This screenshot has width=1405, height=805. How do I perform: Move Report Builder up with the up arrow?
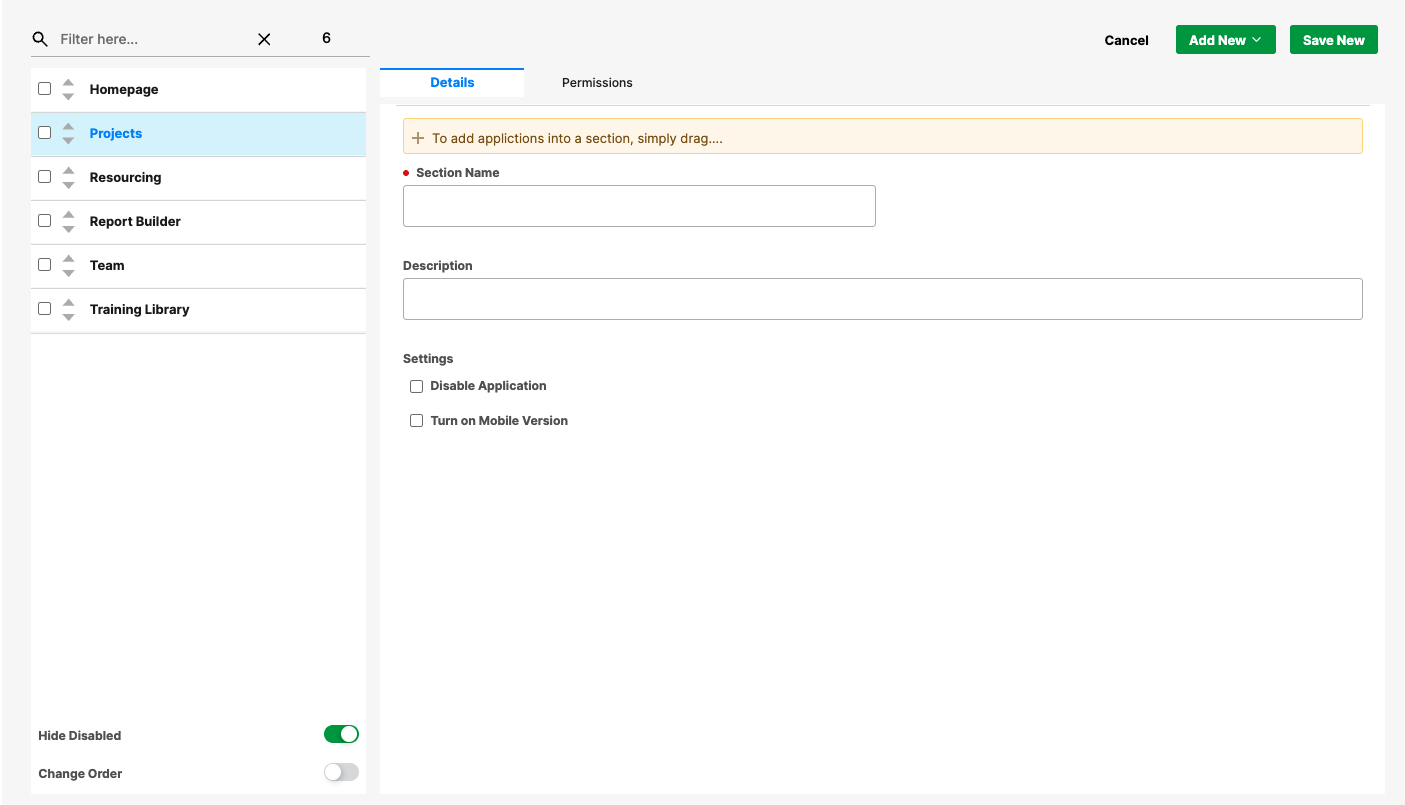[x=68, y=215]
